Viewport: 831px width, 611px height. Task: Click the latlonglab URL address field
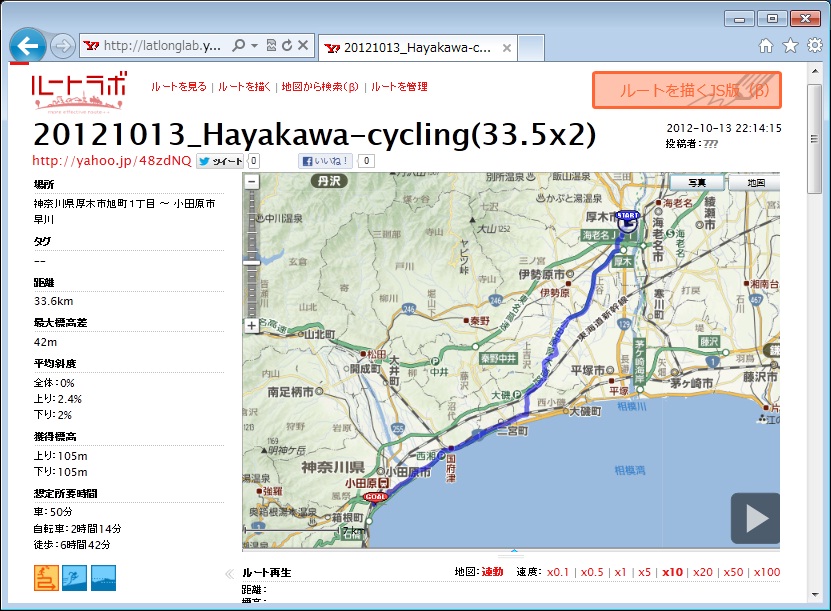(x=162, y=46)
